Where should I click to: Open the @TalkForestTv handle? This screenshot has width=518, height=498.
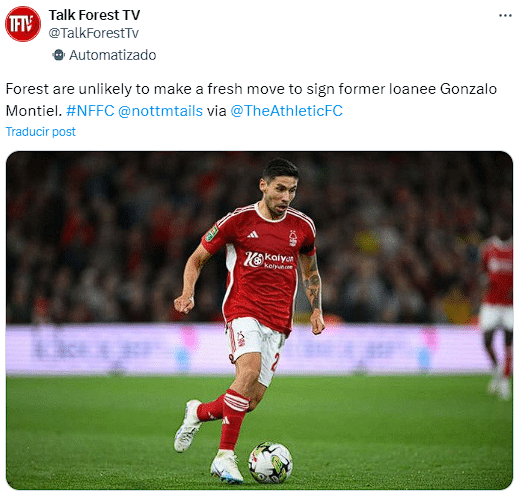click(x=93, y=33)
